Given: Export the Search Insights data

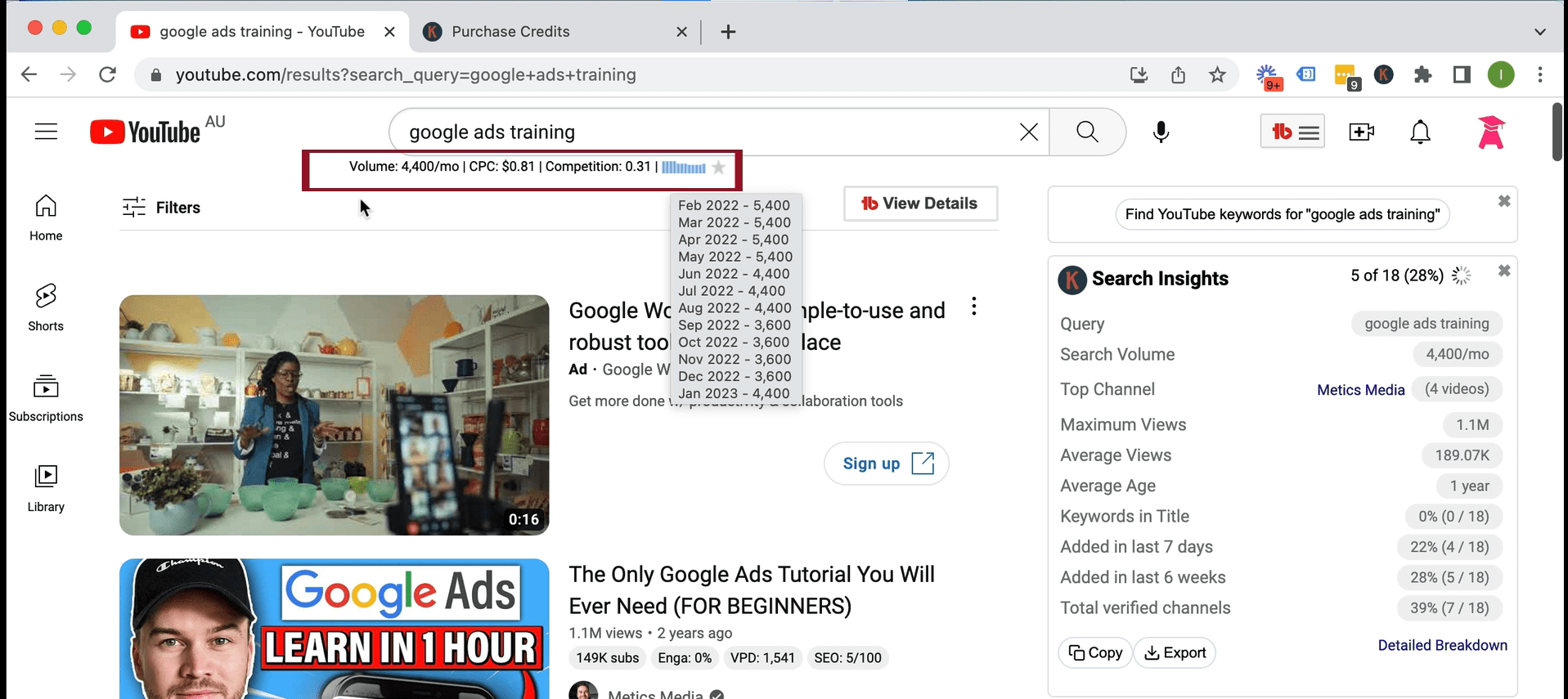Looking at the screenshot, I should click(1175, 652).
